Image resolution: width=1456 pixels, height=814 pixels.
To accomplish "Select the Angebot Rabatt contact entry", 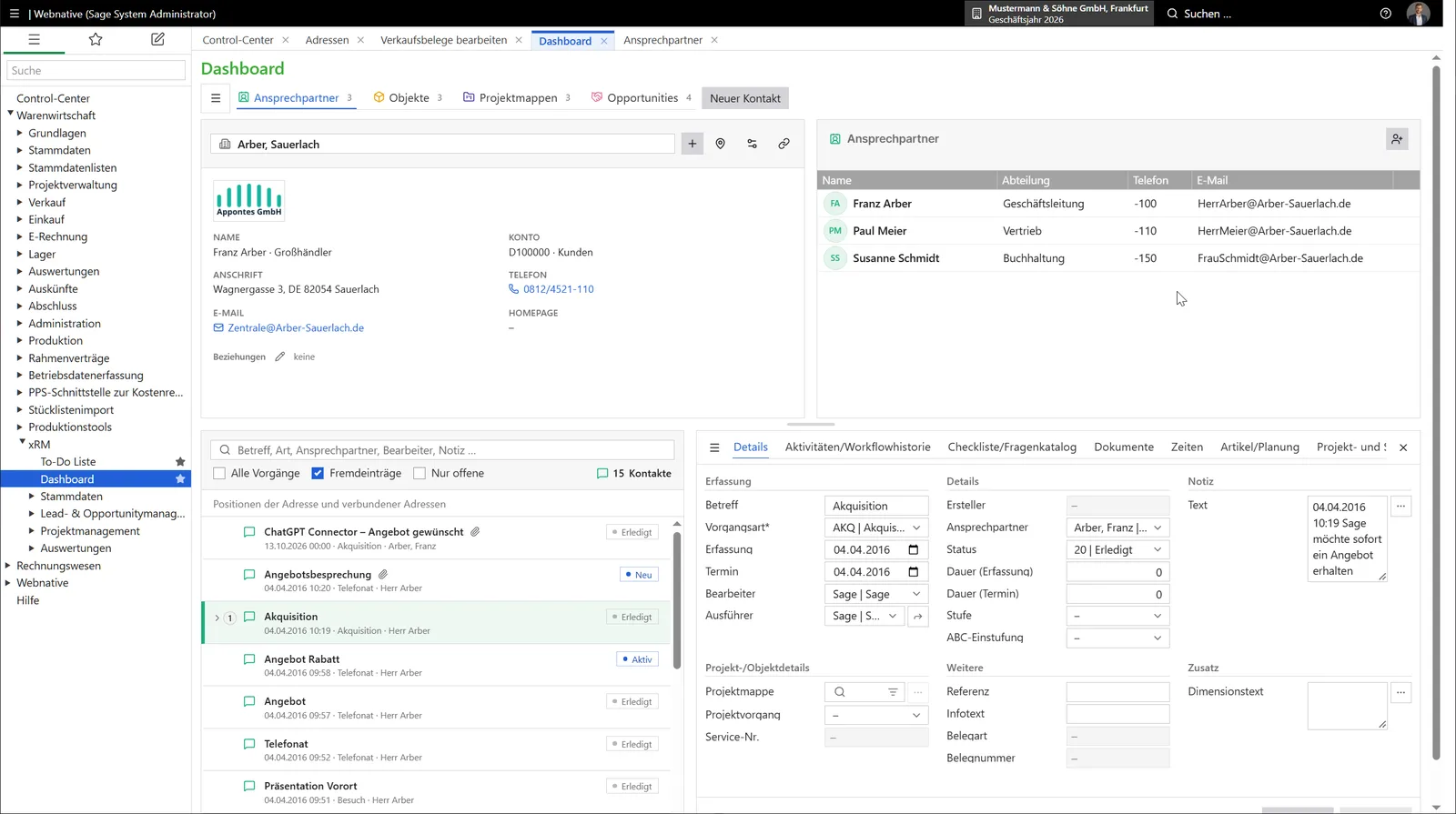I will [437, 665].
